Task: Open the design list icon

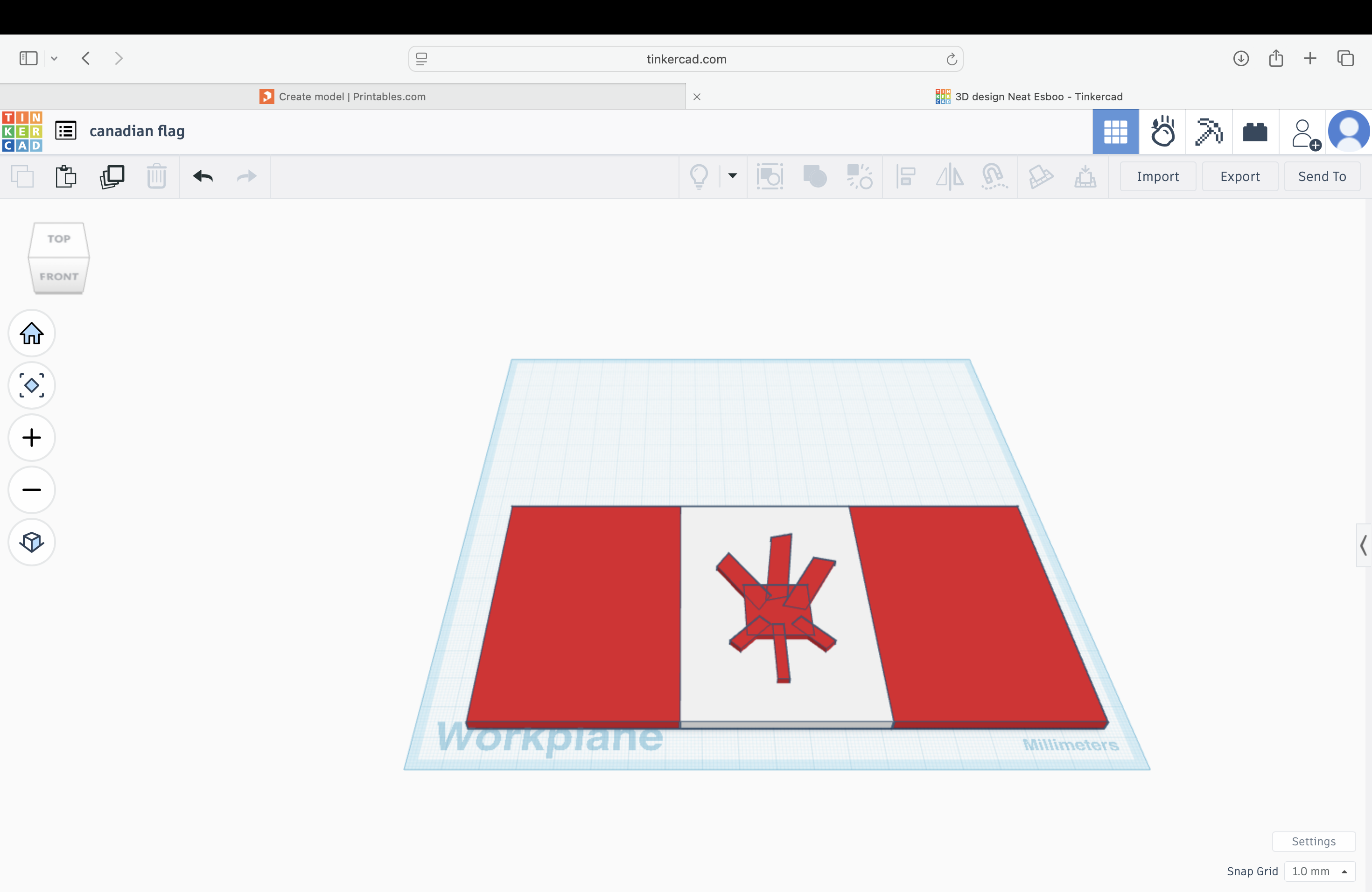Action: click(x=66, y=130)
